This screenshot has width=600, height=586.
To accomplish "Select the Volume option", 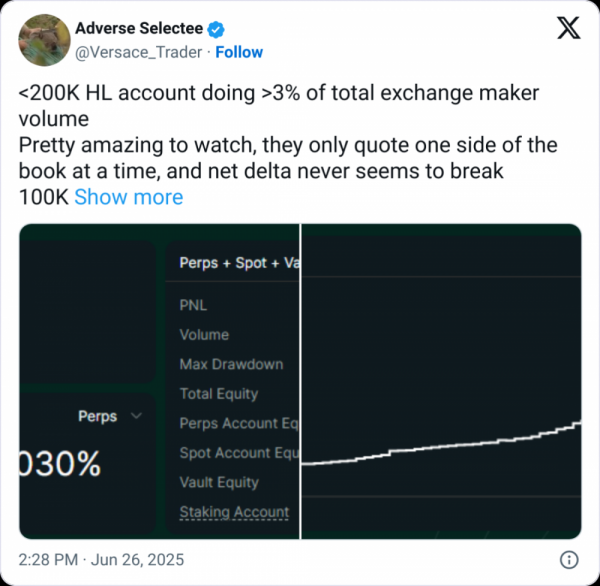I will pyautogui.click(x=204, y=335).
